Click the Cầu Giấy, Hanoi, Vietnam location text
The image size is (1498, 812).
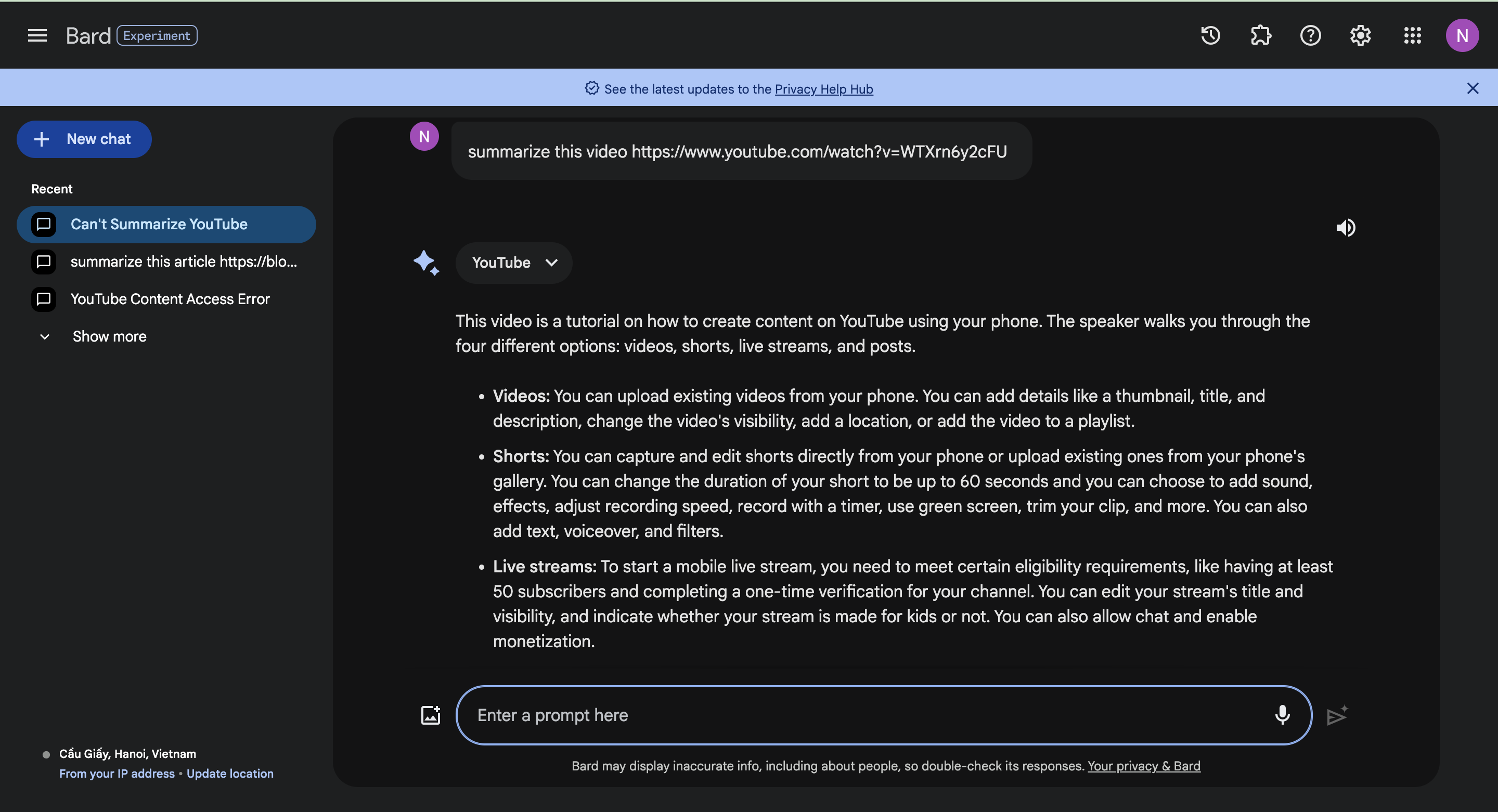point(127,754)
